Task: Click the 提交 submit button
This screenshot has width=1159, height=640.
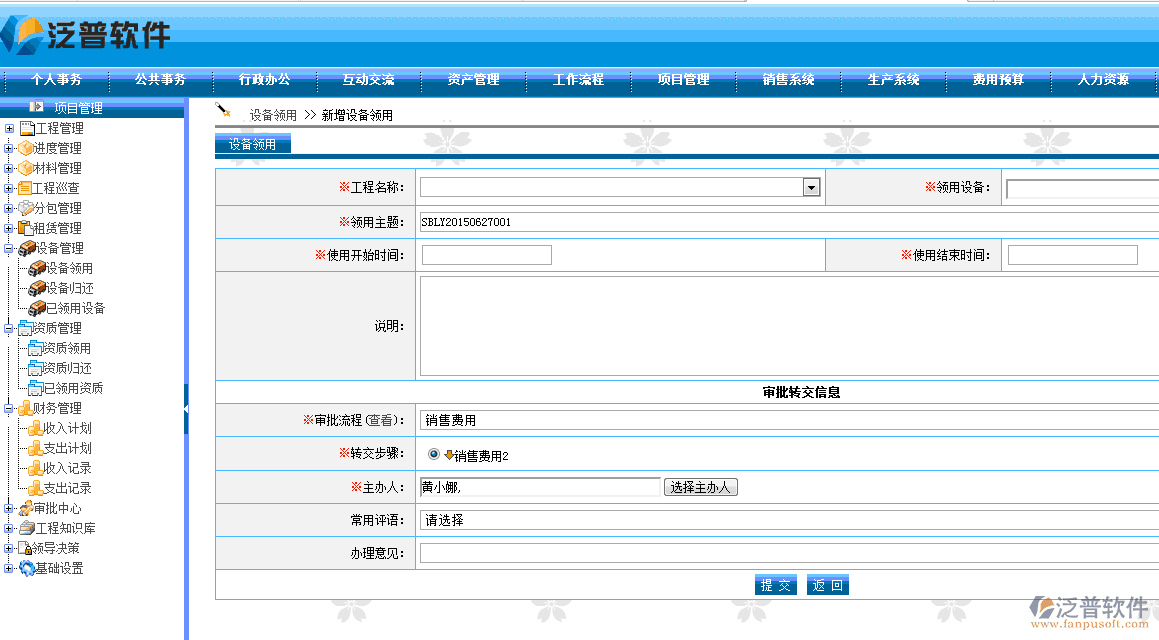Action: point(775,585)
